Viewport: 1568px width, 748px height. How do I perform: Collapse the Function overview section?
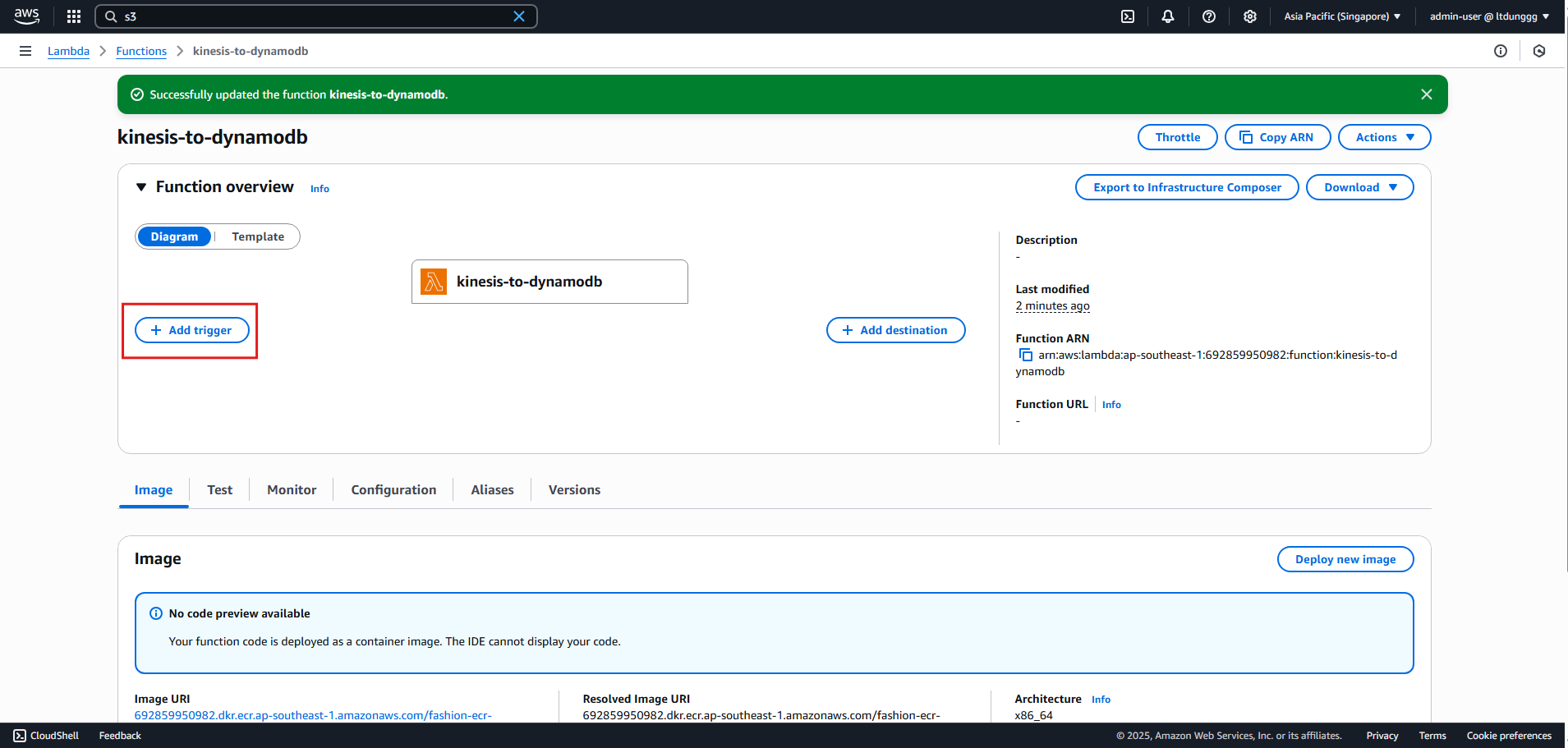(141, 187)
